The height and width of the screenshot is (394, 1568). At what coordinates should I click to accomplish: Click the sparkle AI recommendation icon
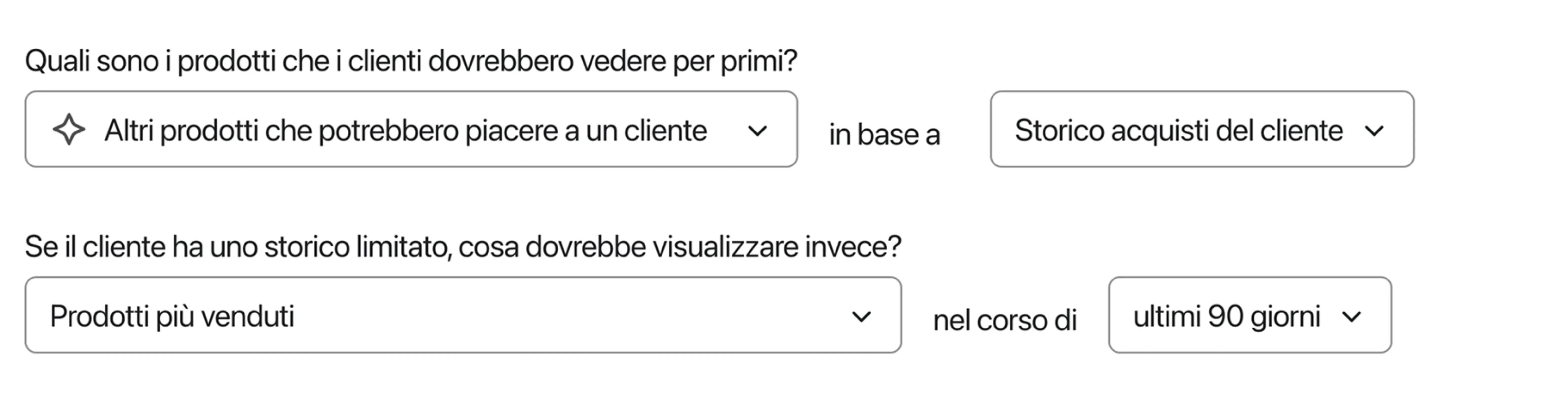coord(69,130)
